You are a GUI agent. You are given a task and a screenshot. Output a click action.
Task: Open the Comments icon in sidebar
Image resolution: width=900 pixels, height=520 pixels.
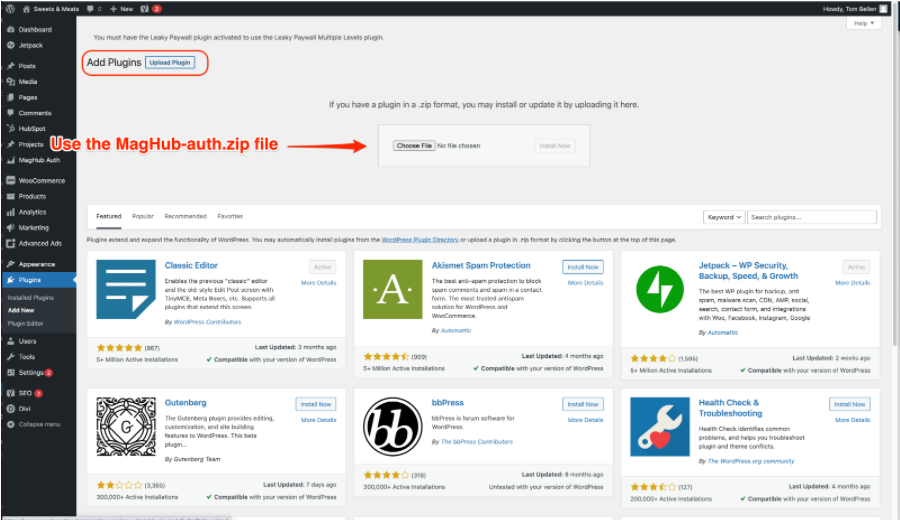tap(10, 112)
